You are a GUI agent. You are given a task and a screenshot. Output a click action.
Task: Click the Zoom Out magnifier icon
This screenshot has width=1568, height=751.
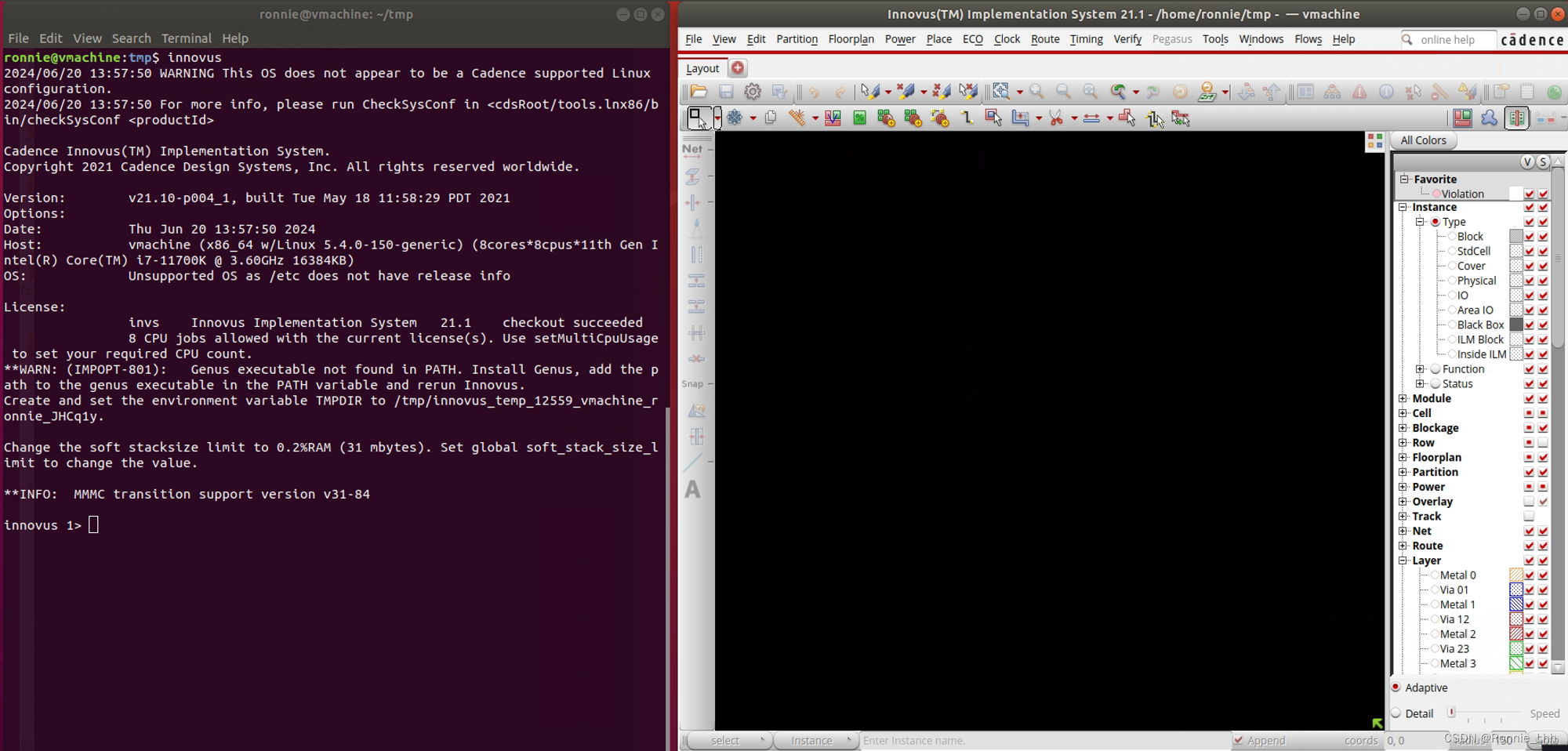pos(1063,92)
